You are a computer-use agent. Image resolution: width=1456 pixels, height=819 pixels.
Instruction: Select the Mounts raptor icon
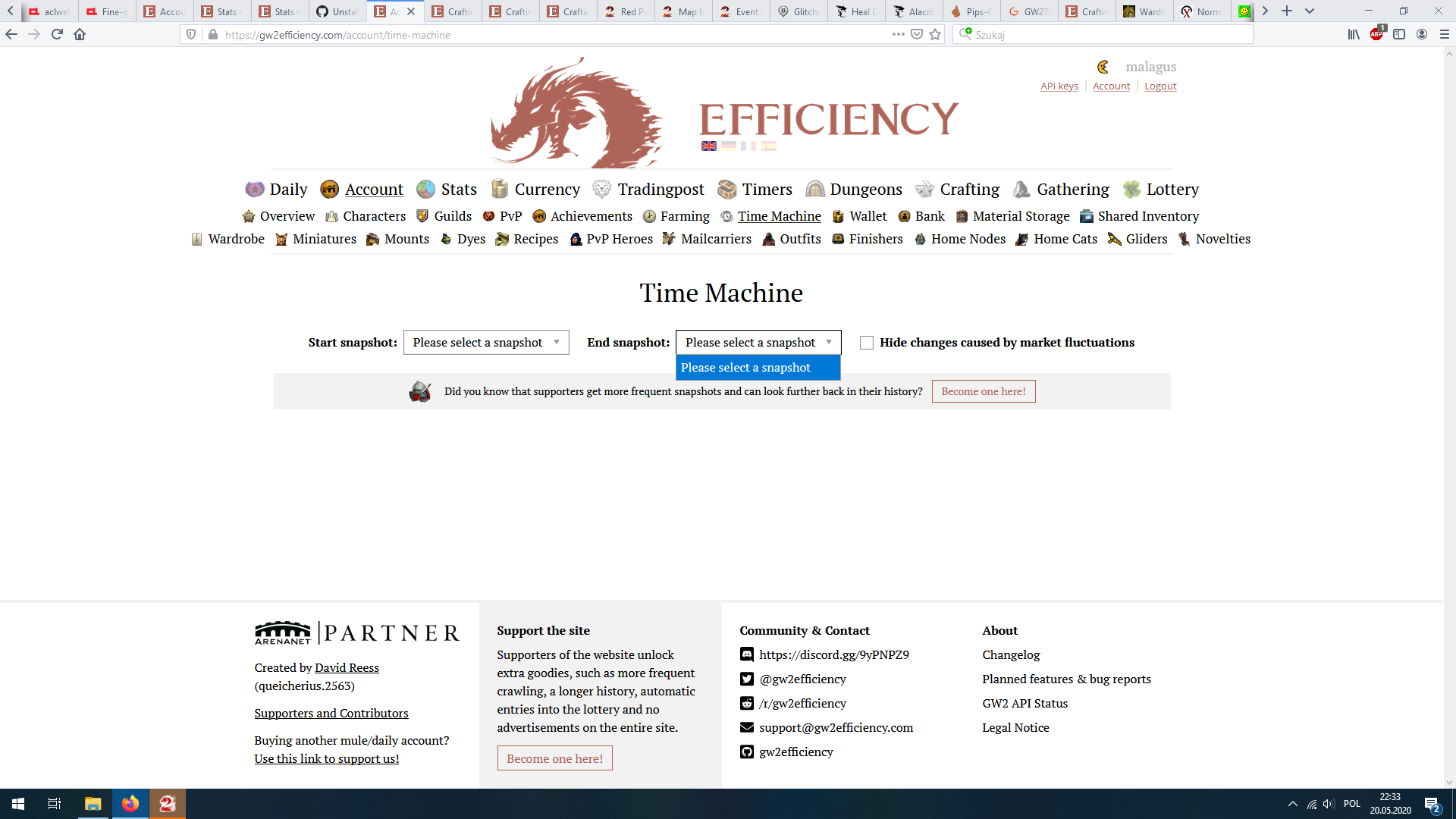tap(372, 239)
